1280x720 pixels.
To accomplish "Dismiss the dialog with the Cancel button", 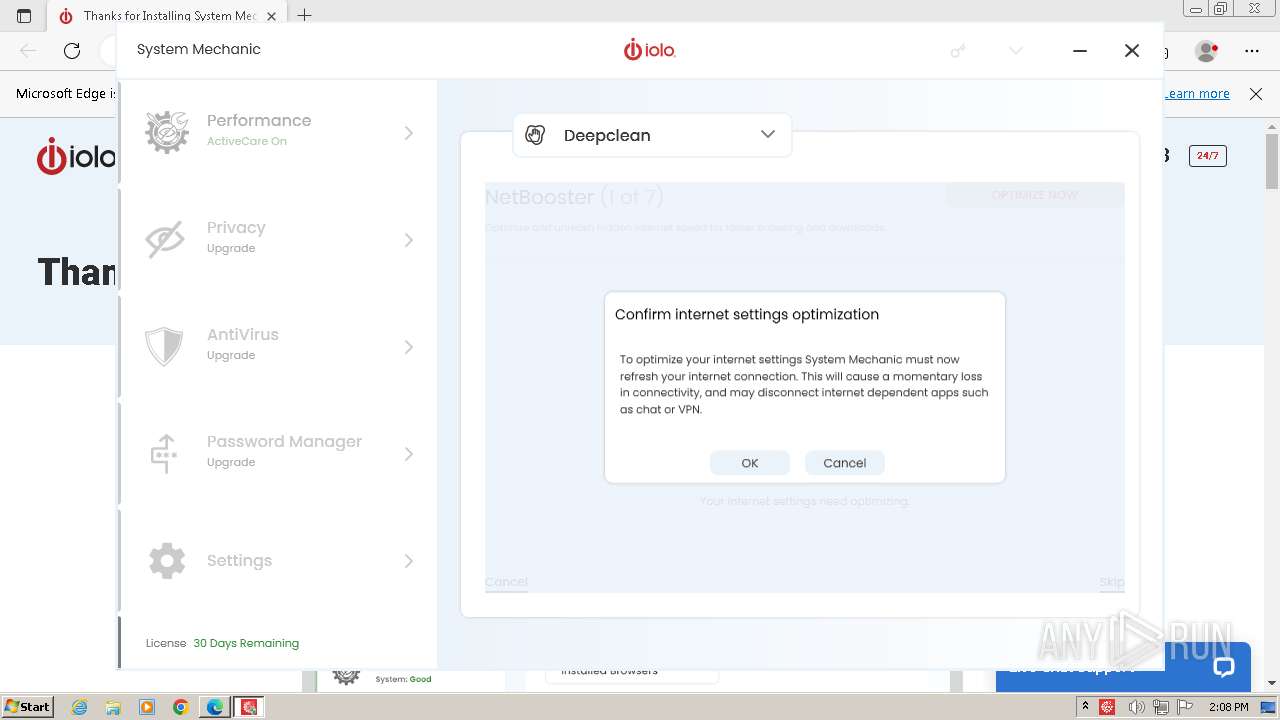I will (x=845, y=463).
